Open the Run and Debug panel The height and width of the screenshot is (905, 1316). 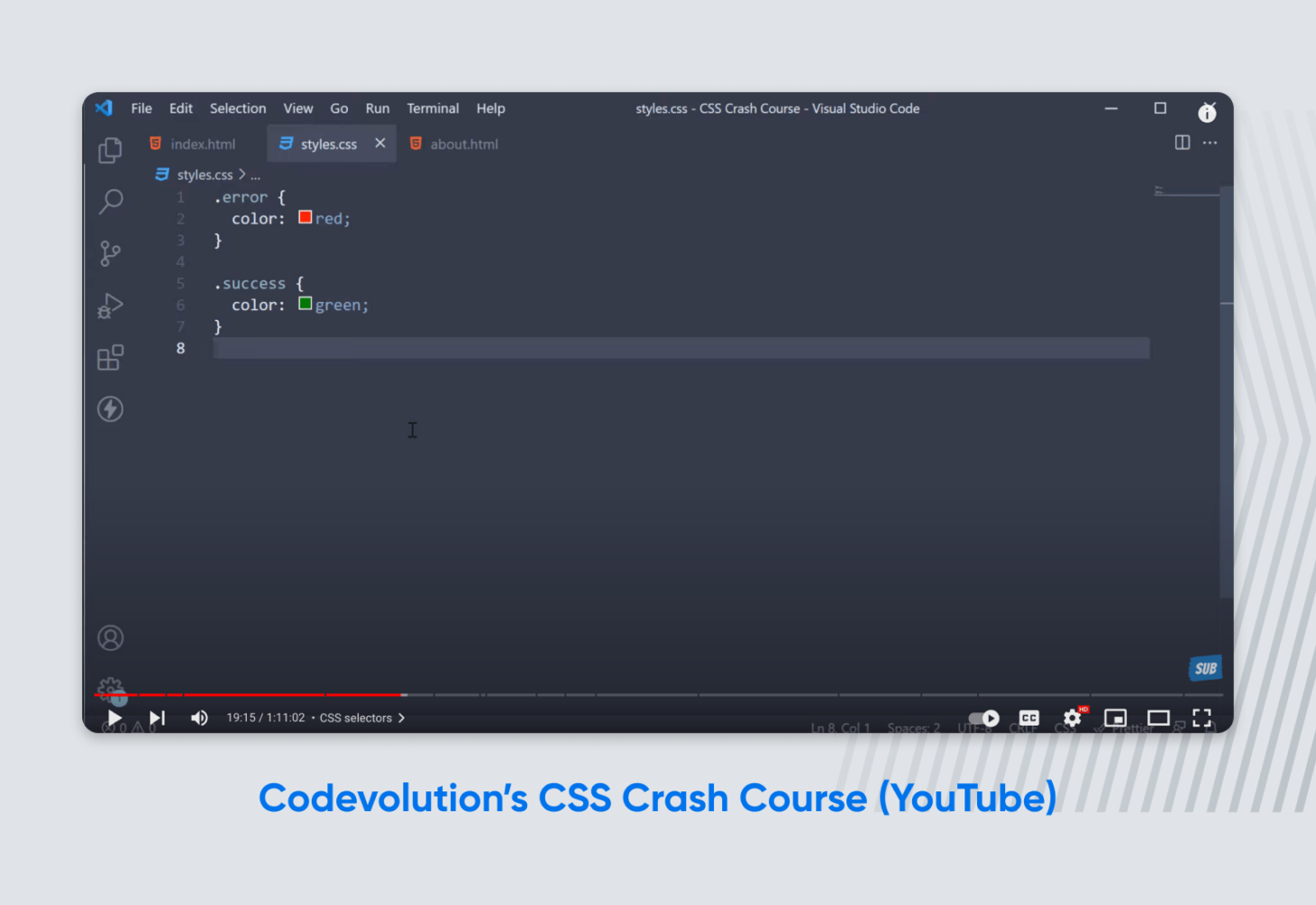(x=110, y=306)
